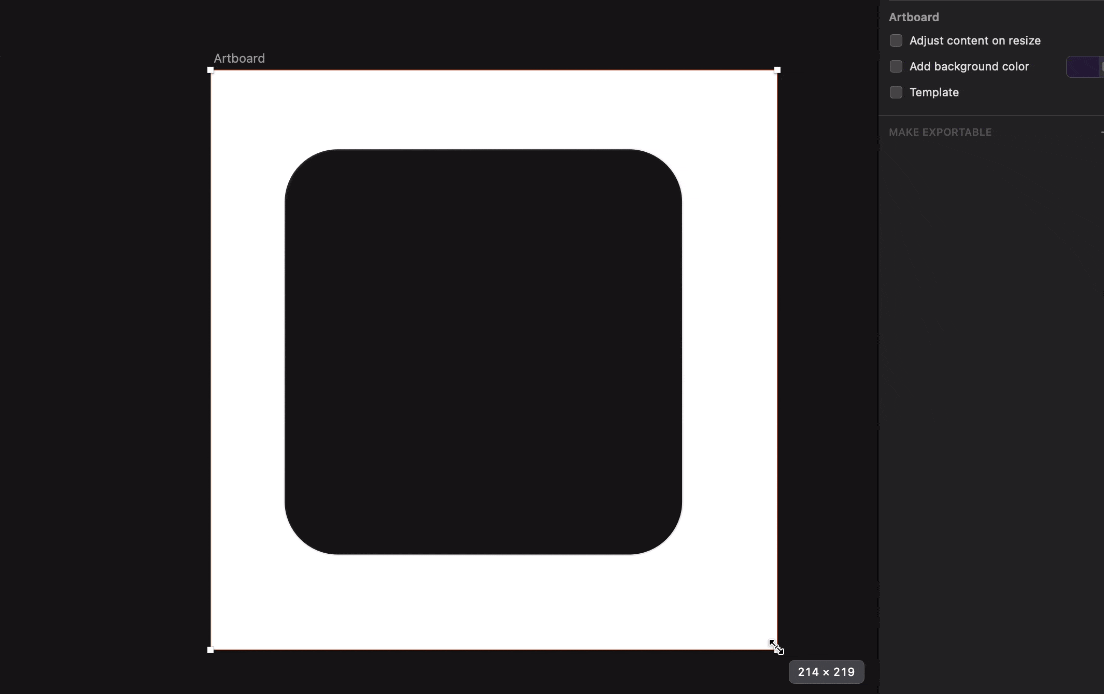Click the top-right artboard resize handle

click(777, 70)
